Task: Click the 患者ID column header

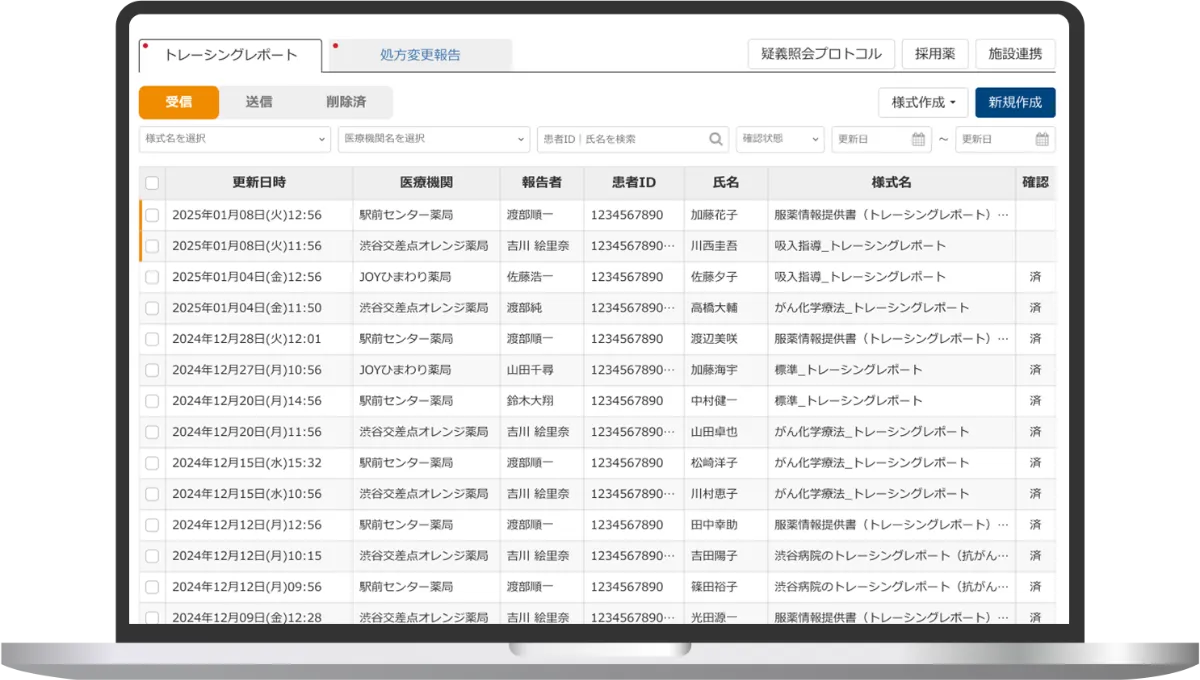Action: point(634,183)
